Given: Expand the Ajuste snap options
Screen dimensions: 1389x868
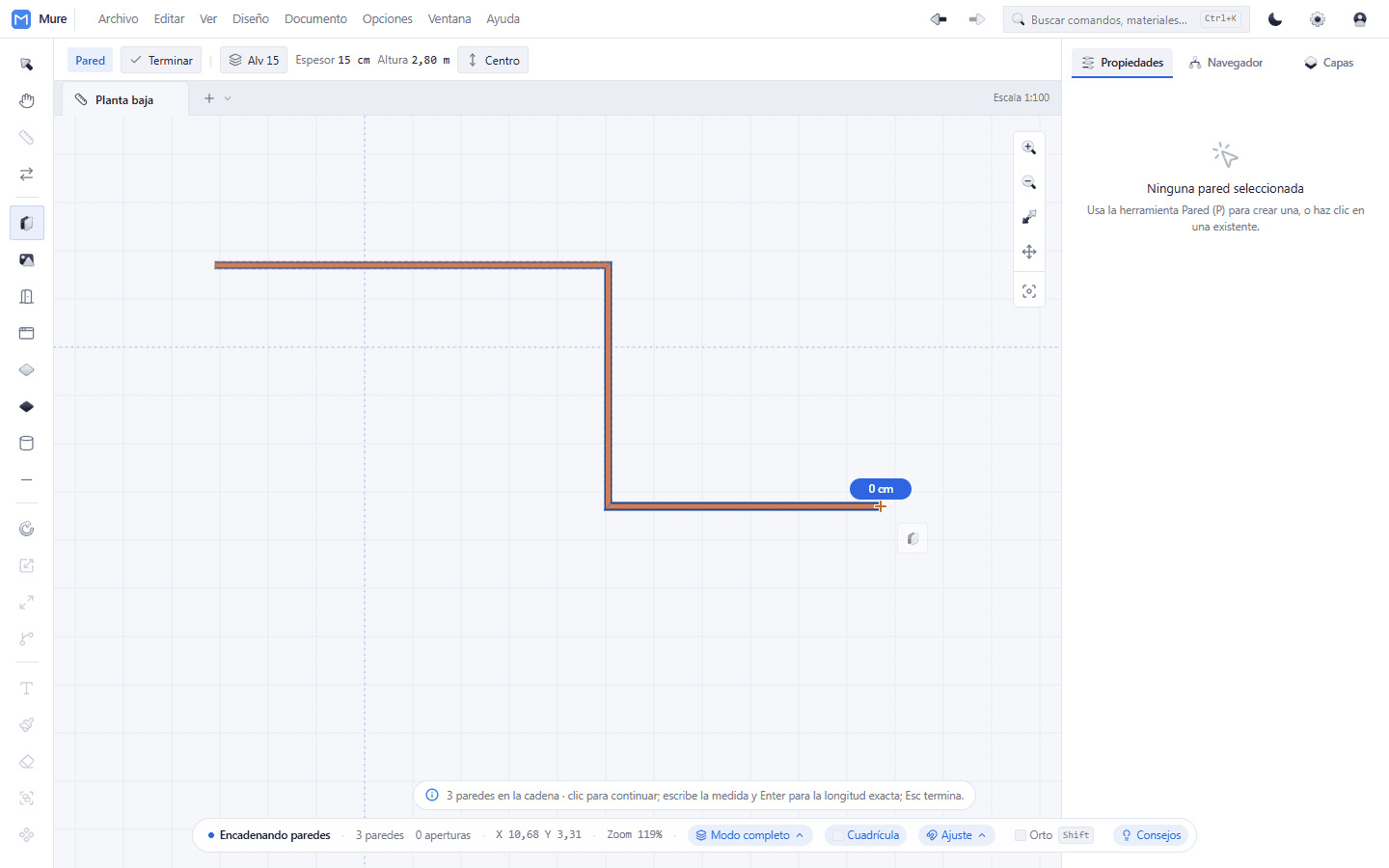Looking at the screenshot, I should (957, 835).
